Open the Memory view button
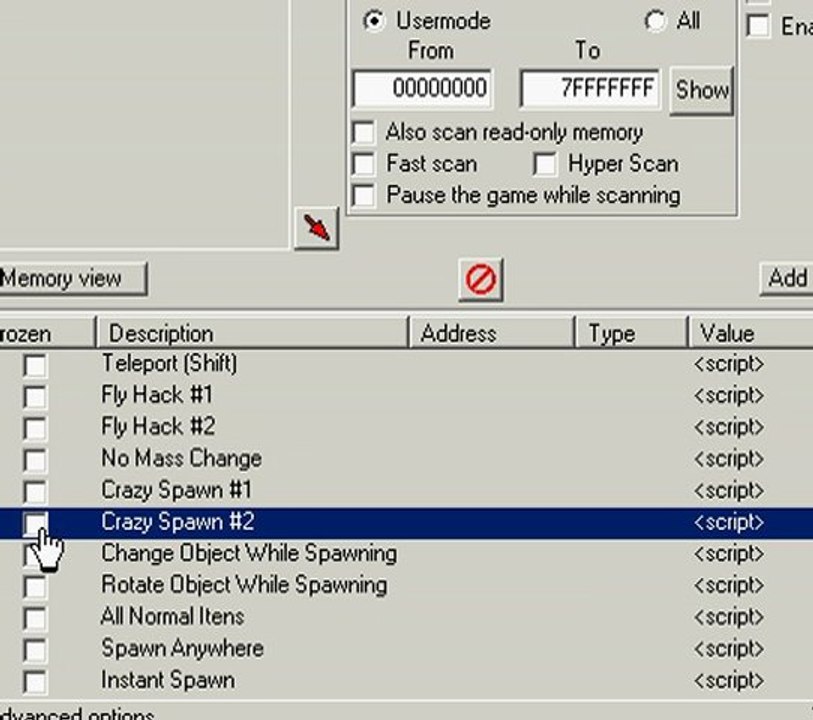The image size is (813, 720). (73, 279)
